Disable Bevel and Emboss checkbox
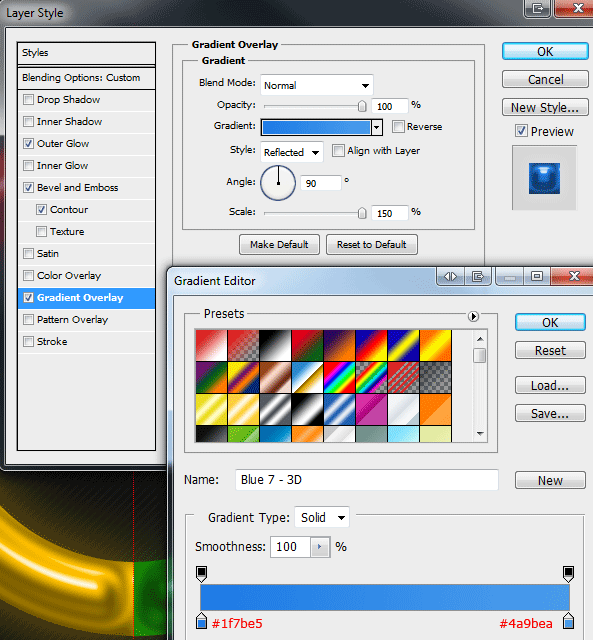The height and width of the screenshot is (640, 593). pyautogui.click(x=28, y=188)
